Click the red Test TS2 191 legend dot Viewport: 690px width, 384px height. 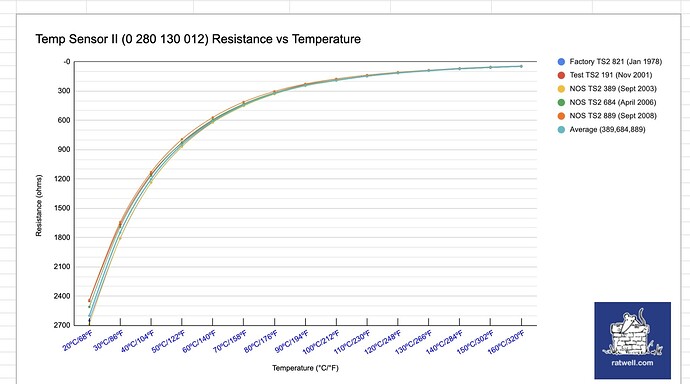click(561, 75)
